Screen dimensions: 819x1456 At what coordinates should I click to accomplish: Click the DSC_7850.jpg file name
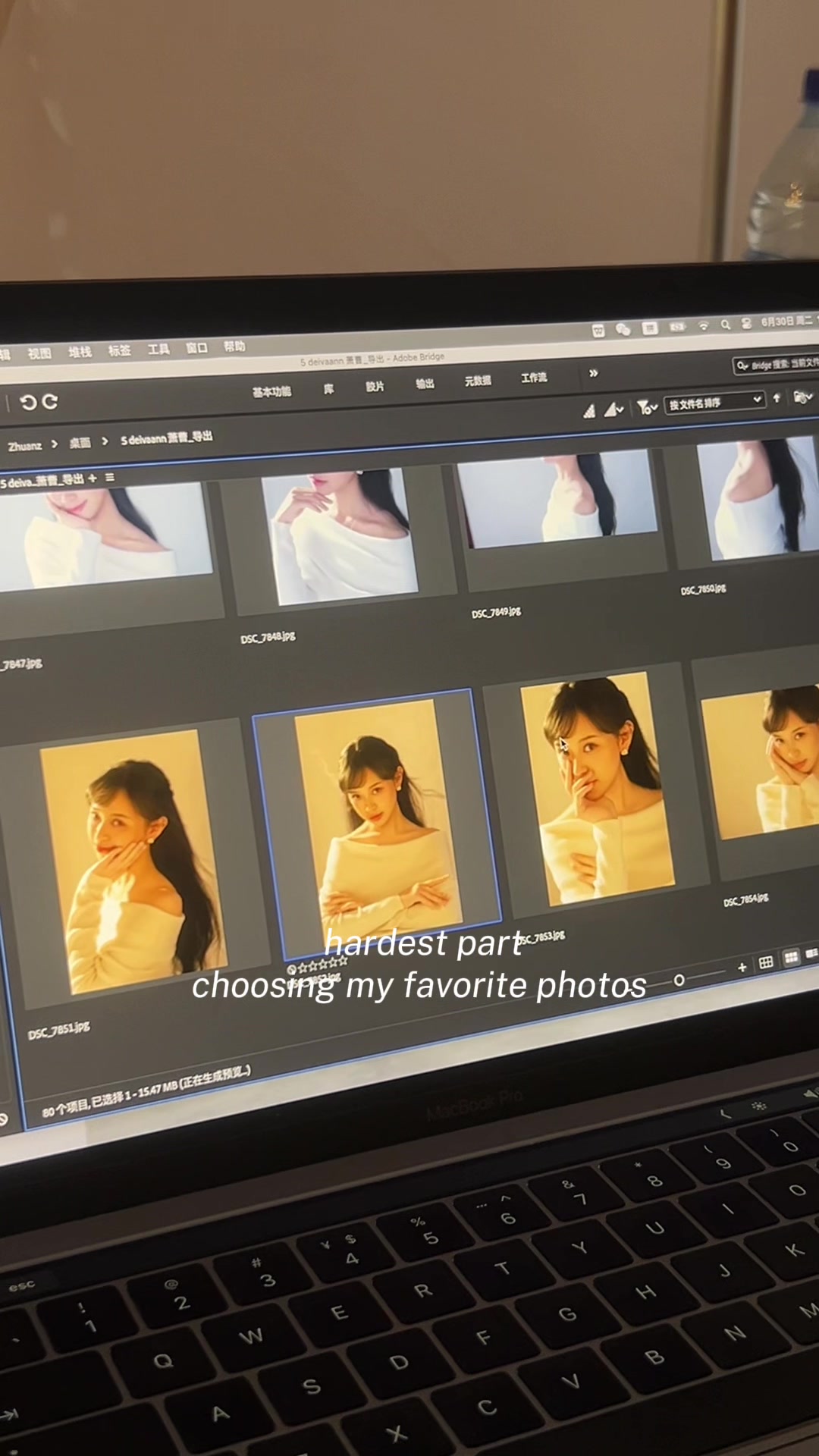pyautogui.click(x=703, y=589)
